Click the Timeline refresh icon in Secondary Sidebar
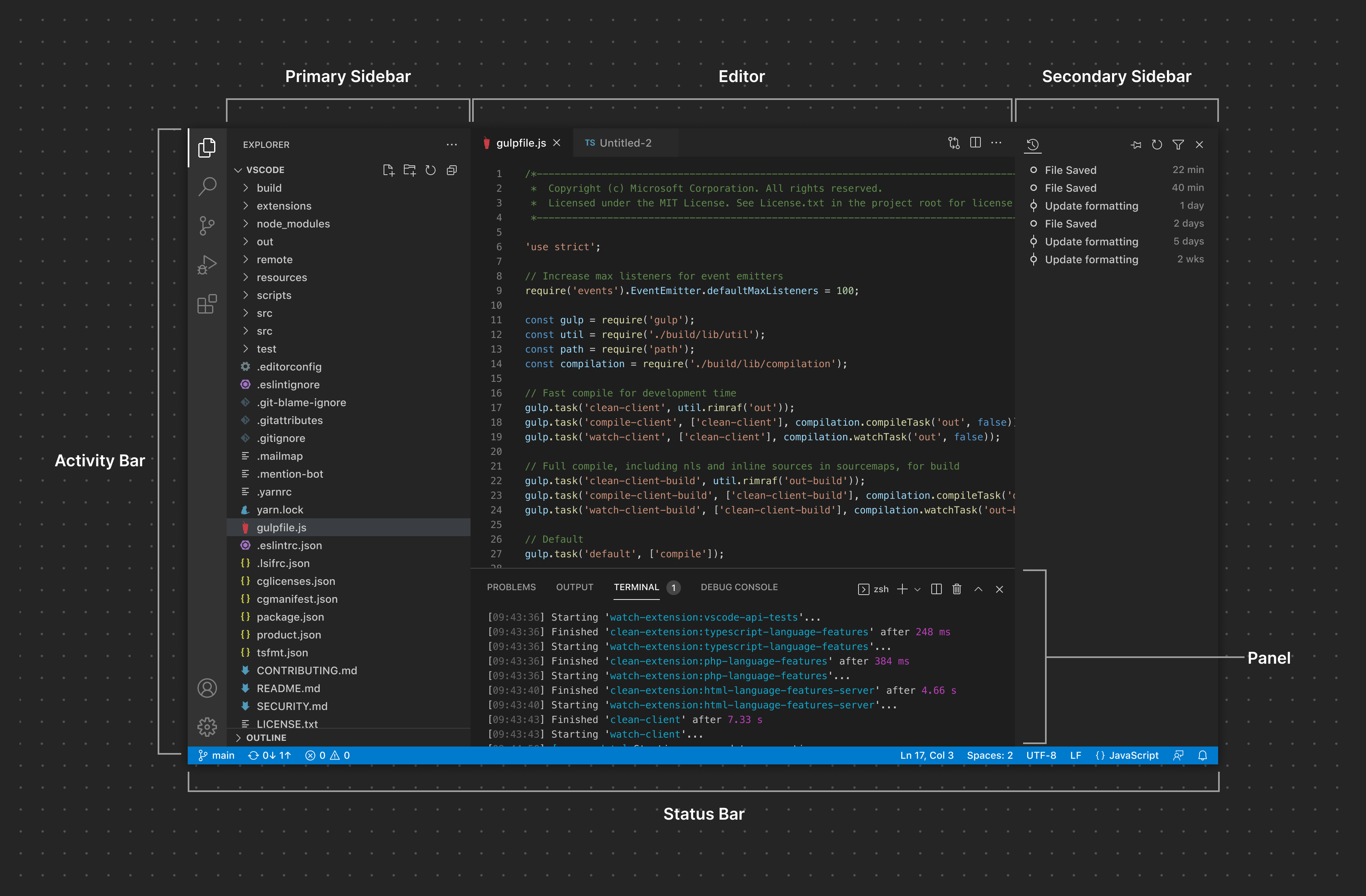 click(x=1158, y=146)
